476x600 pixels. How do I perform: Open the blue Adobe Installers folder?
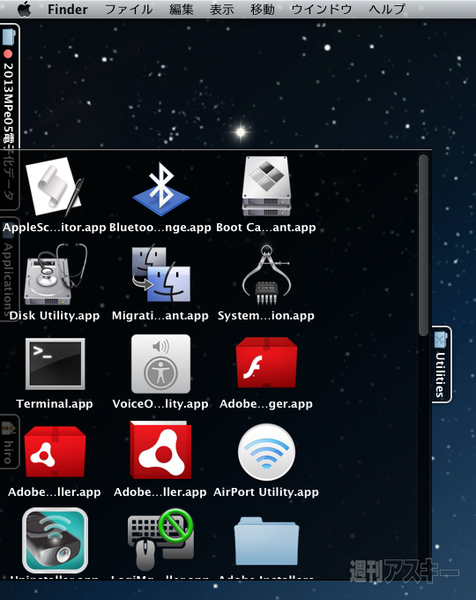point(267,541)
